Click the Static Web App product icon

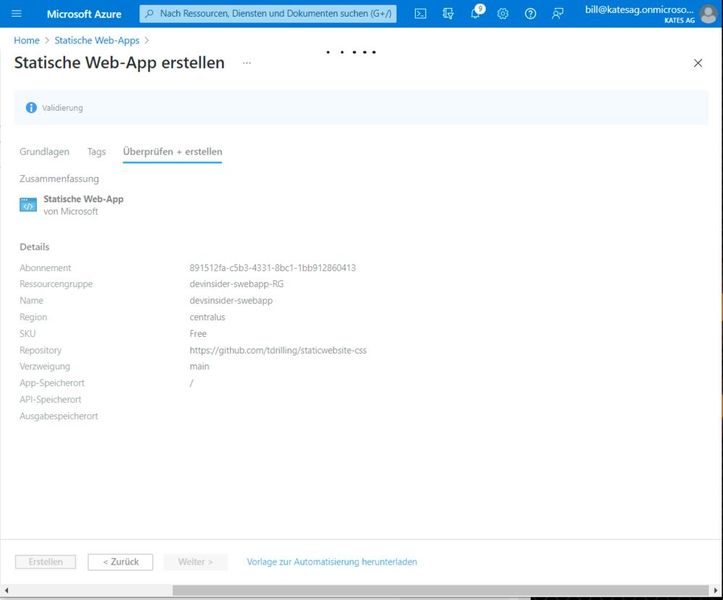tap(28, 204)
